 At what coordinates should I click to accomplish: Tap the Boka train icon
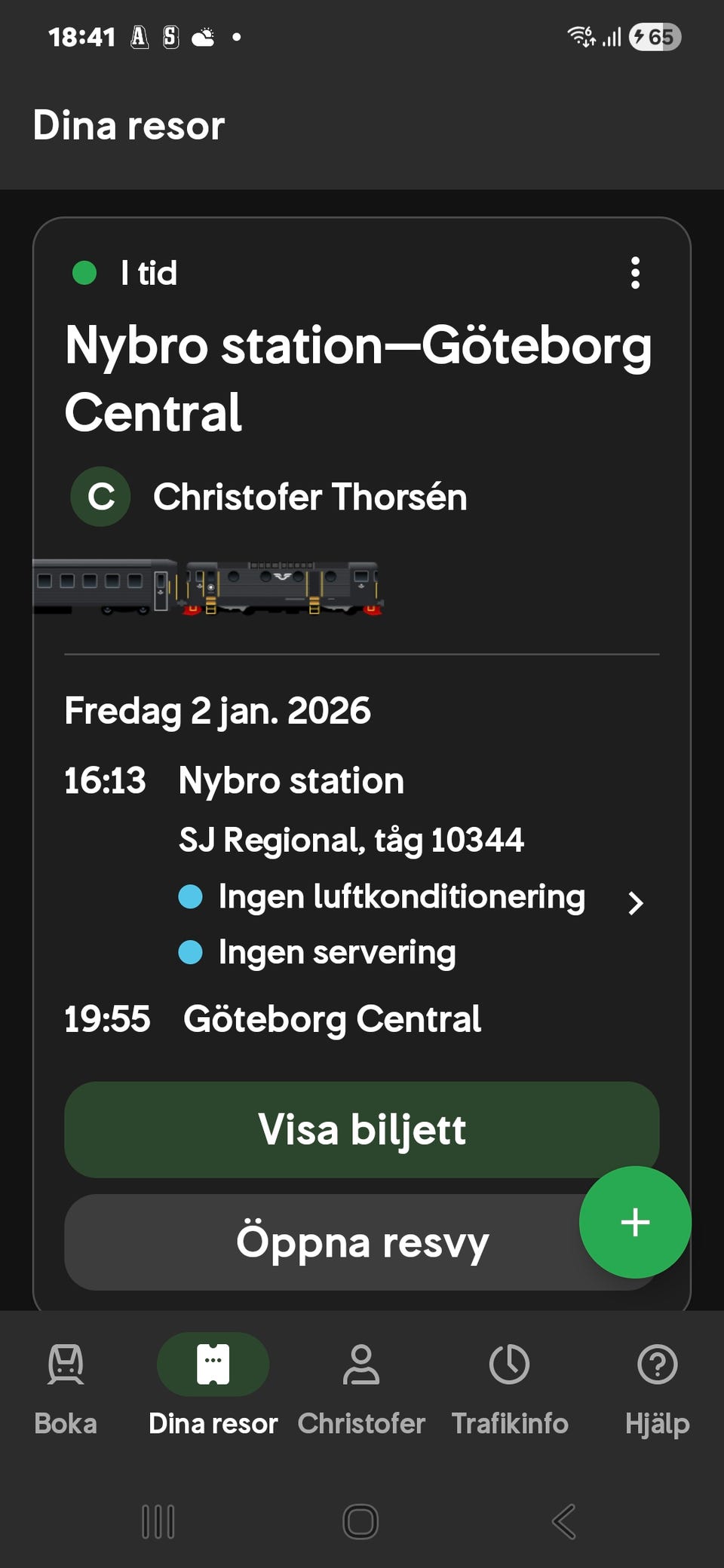66,1364
